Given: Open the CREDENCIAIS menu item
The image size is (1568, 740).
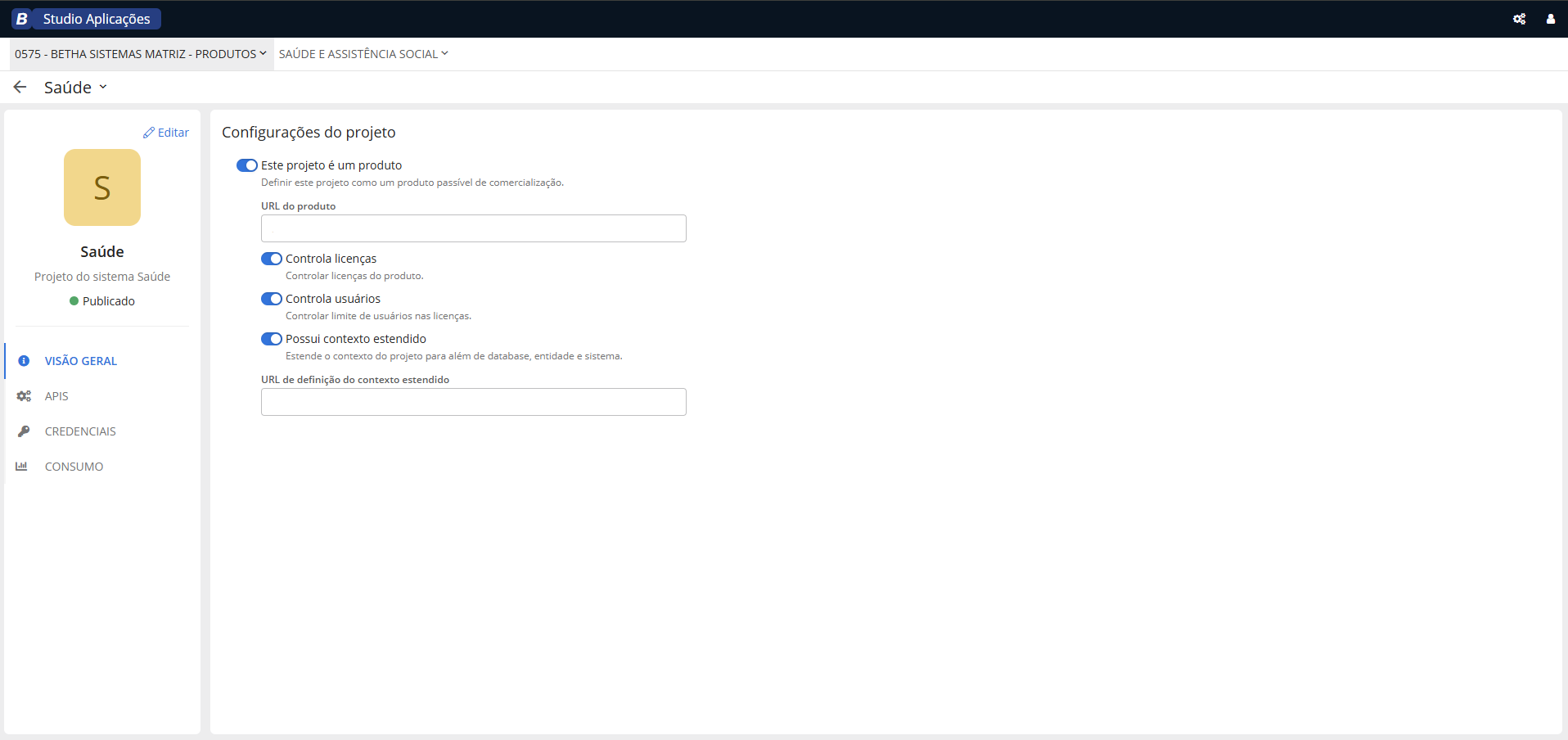Looking at the screenshot, I should click(102, 431).
